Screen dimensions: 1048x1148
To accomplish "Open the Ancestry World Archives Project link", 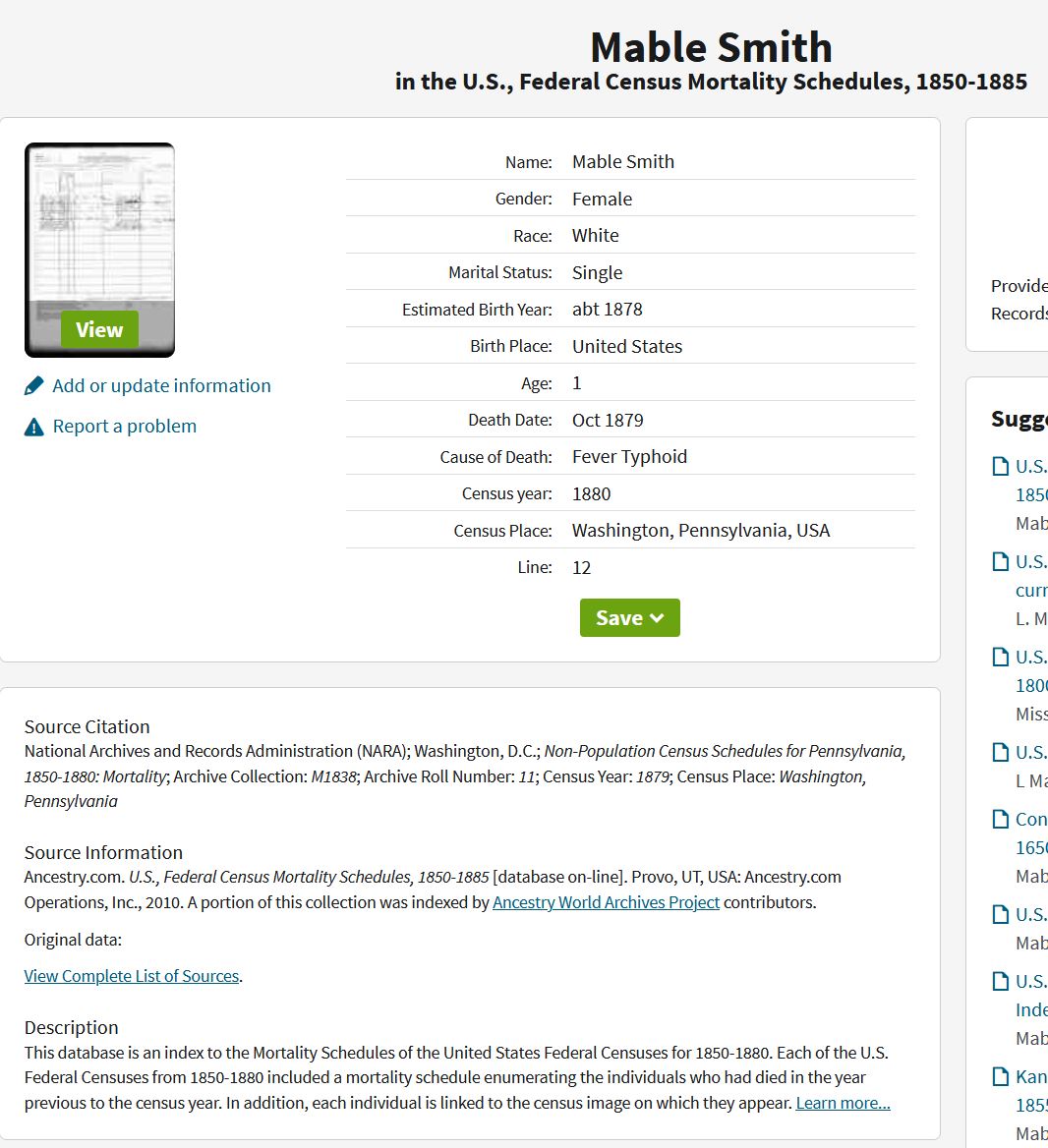I will tap(606, 902).
